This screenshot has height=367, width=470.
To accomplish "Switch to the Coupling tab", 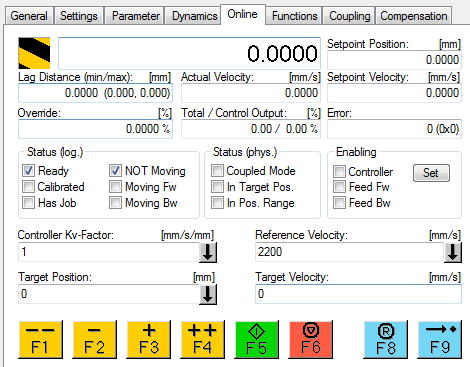I will coord(349,16).
